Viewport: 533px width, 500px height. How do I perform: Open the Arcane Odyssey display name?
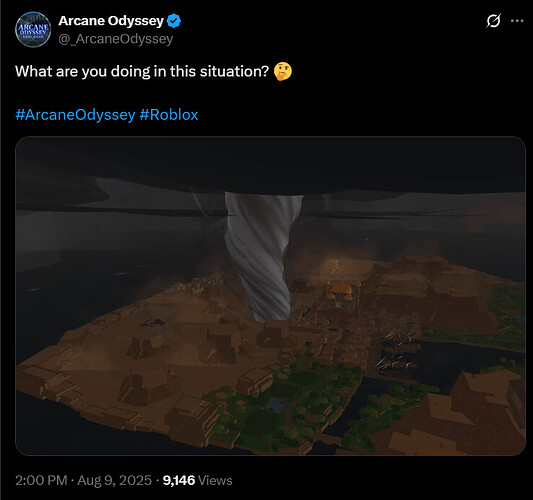pos(111,21)
